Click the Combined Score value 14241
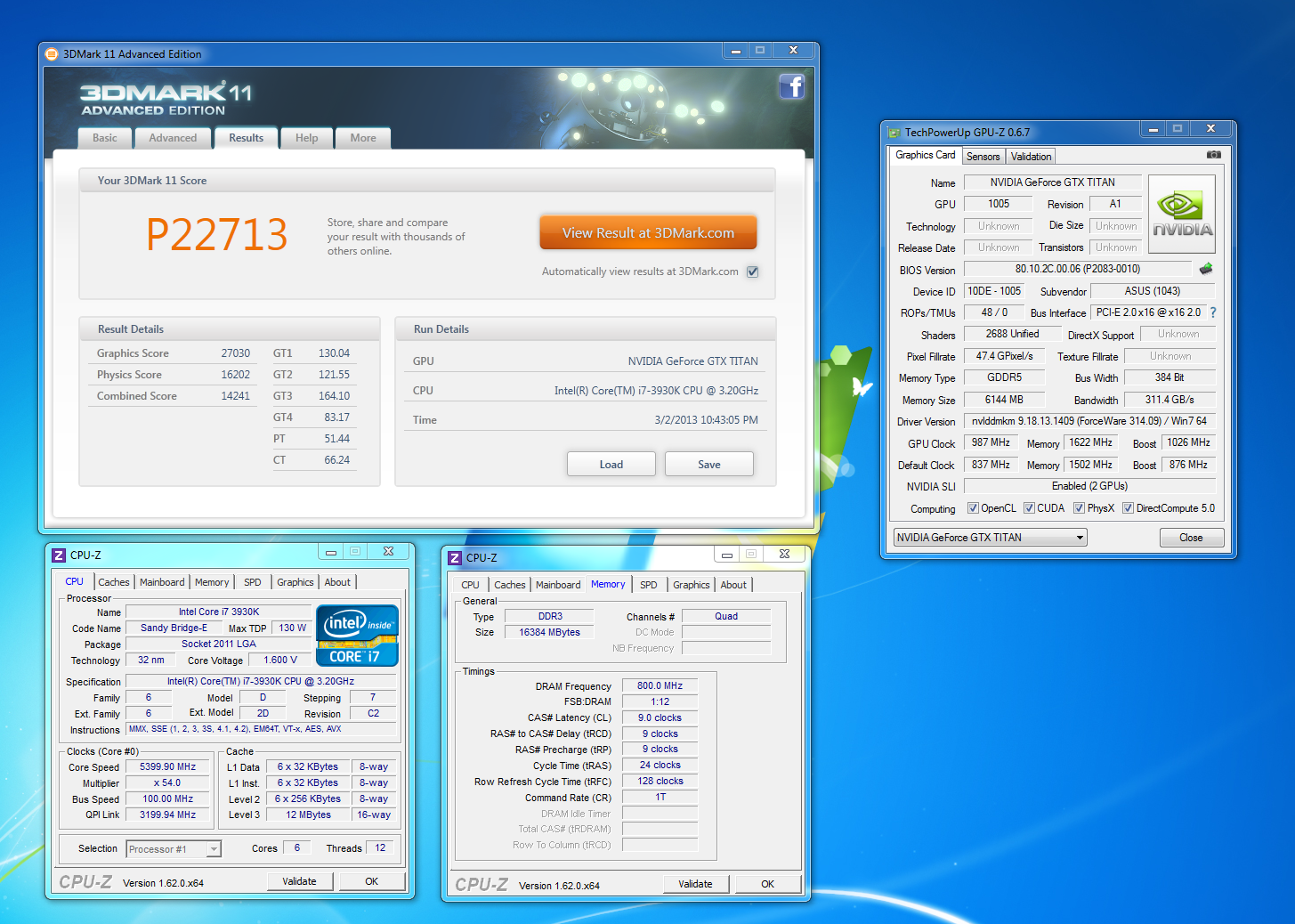Screen dimensions: 1295x924 236,396
